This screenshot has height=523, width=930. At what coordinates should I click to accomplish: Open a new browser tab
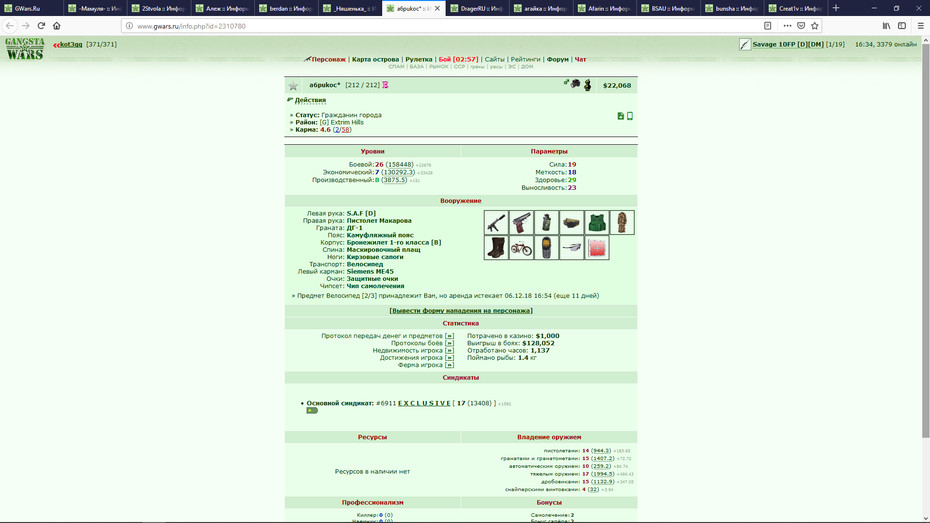[x=836, y=8]
